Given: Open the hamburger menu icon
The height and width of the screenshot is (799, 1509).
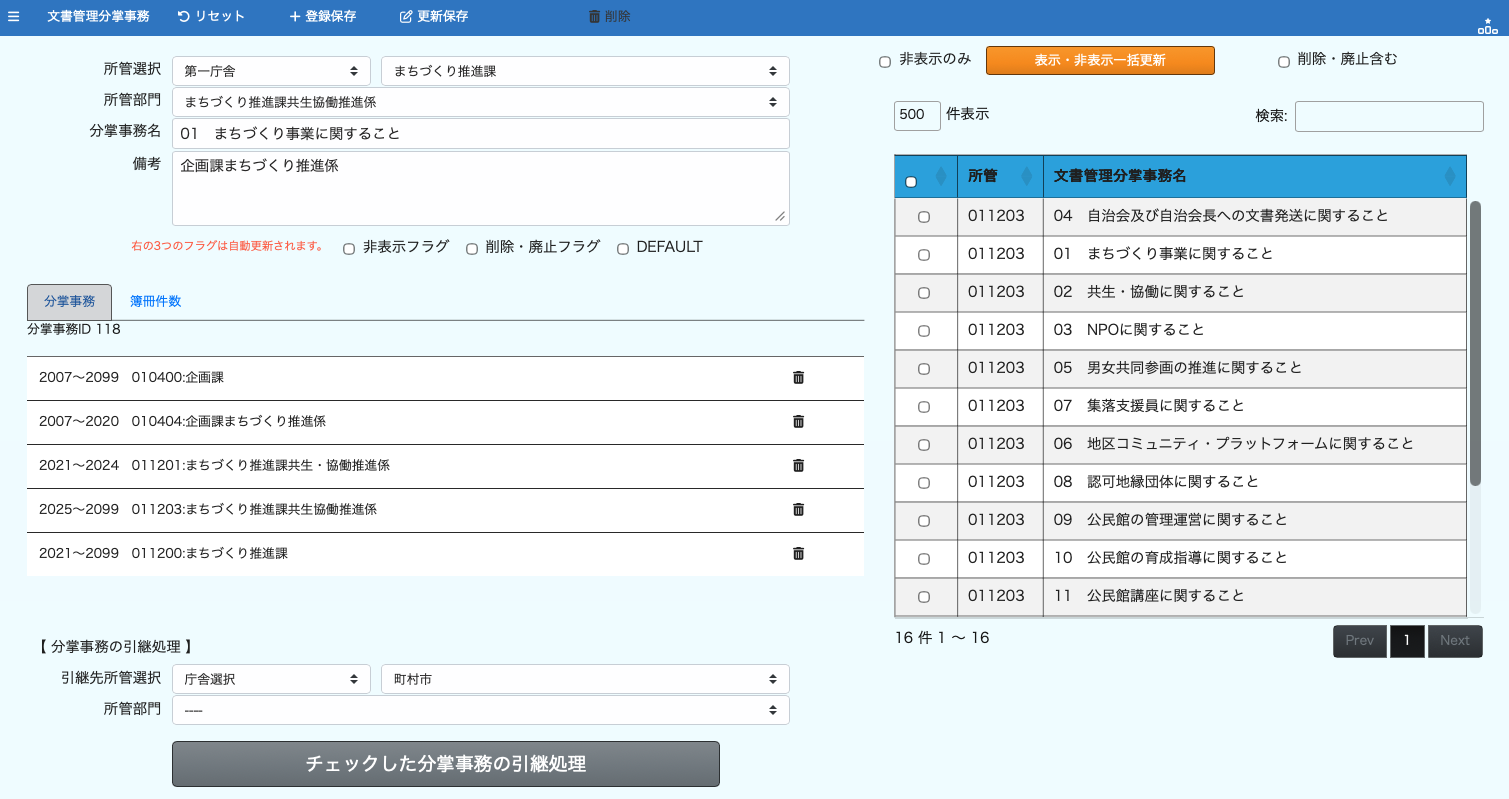Looking at the screenshot, I should (x=13, y=16).
